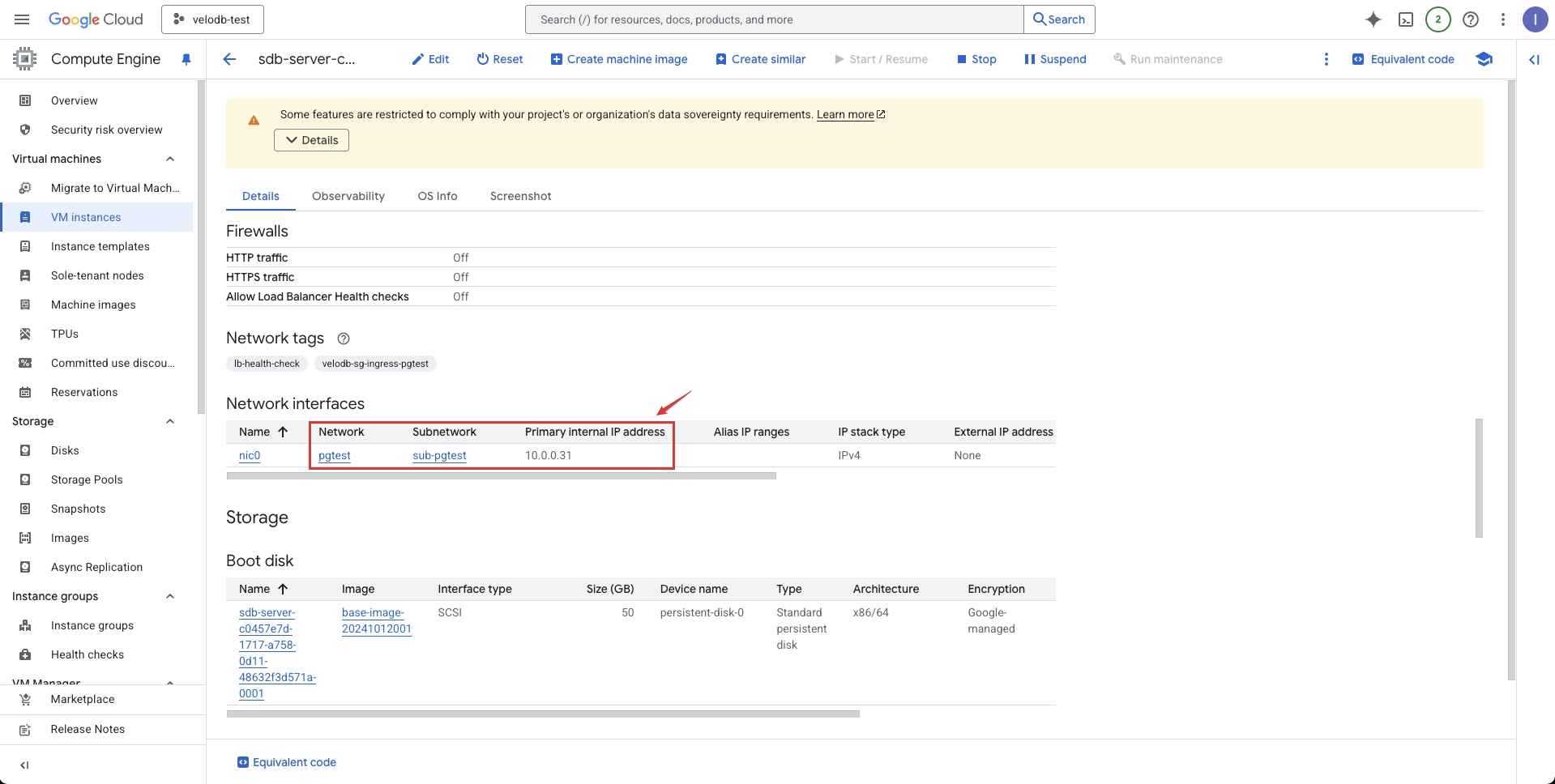The height and width of the screenshot is (784, 1555).
Task: Open the help question mark icon
Action: click(x=1471, y=19)
